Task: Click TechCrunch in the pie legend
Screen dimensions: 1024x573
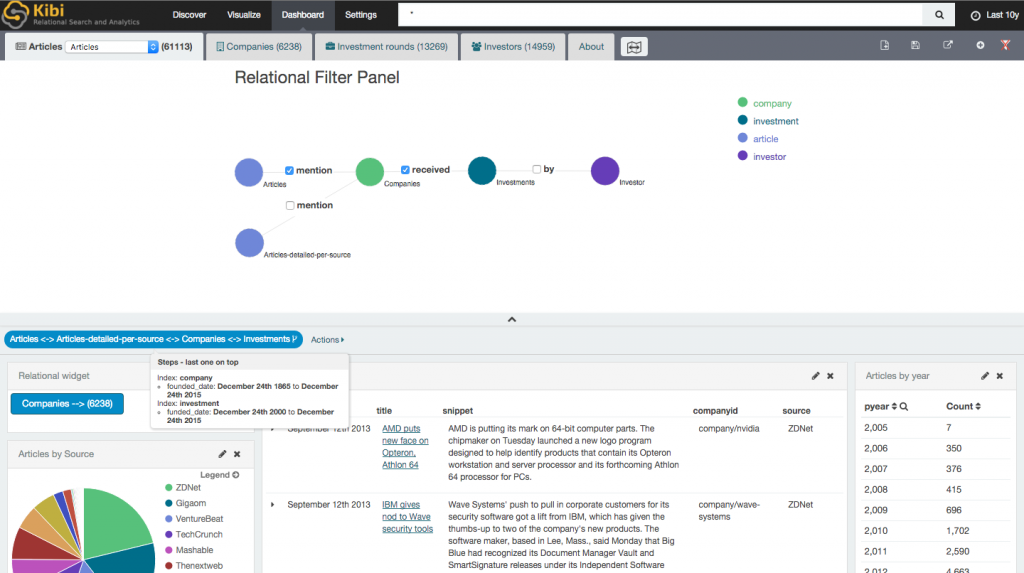Action: point(193,534)
